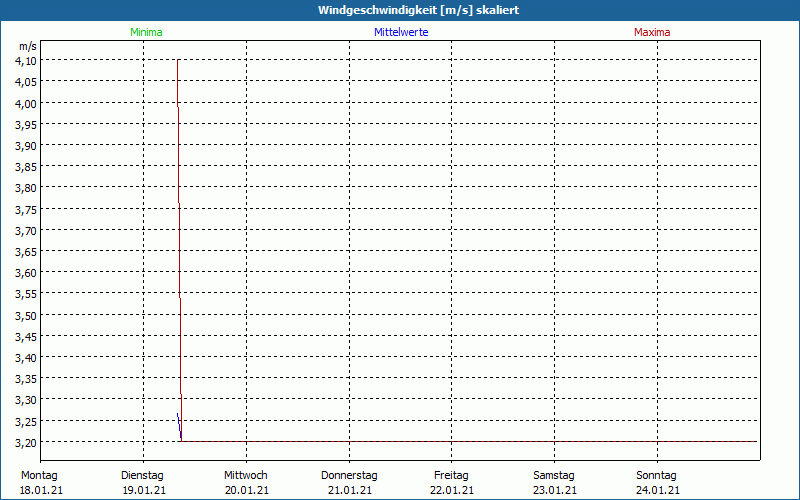Click the 'Sonntag' day label
The height and width of the screenshot is (500, 800).
[656, 475]
